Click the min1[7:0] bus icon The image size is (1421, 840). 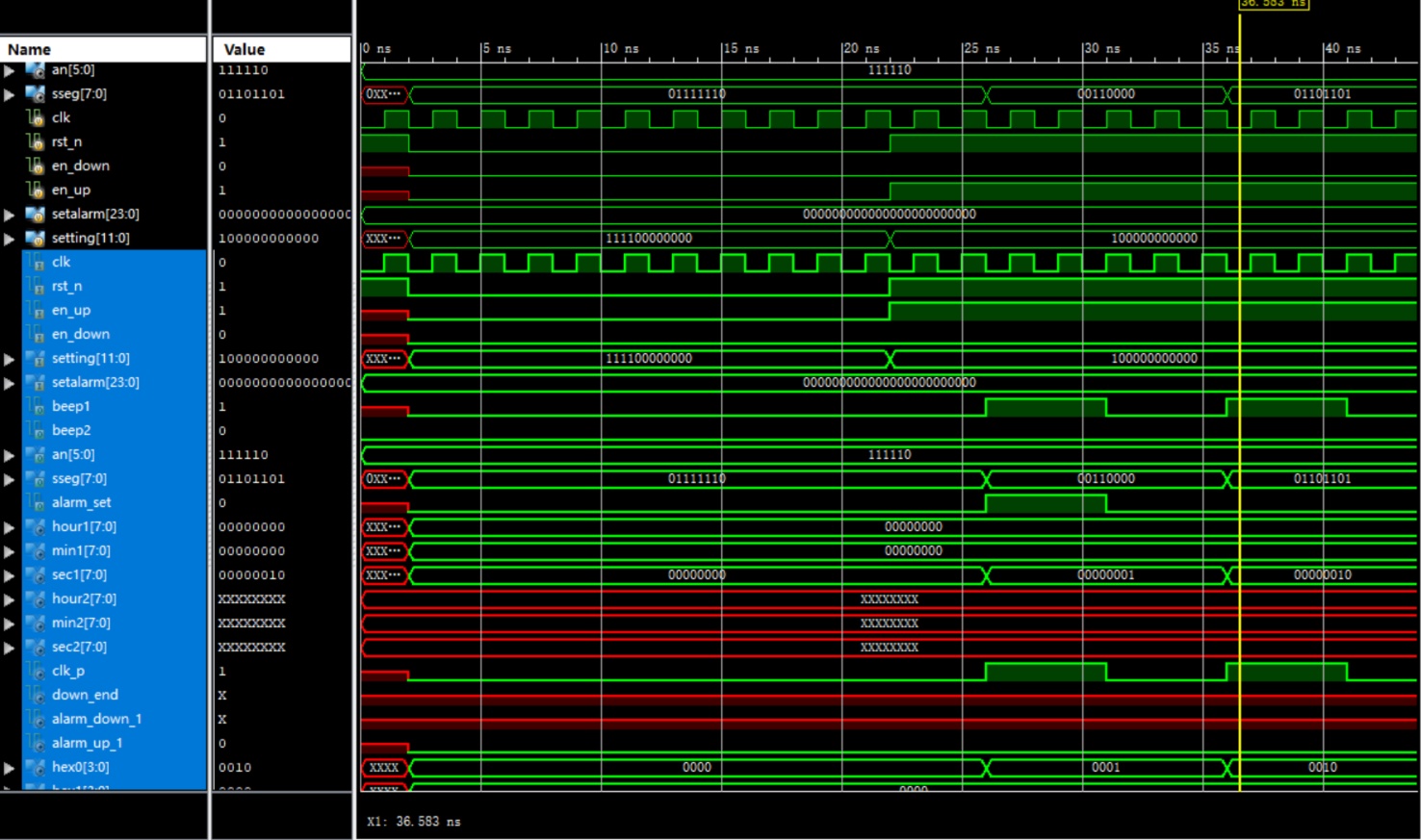click(x=36, y=551)
